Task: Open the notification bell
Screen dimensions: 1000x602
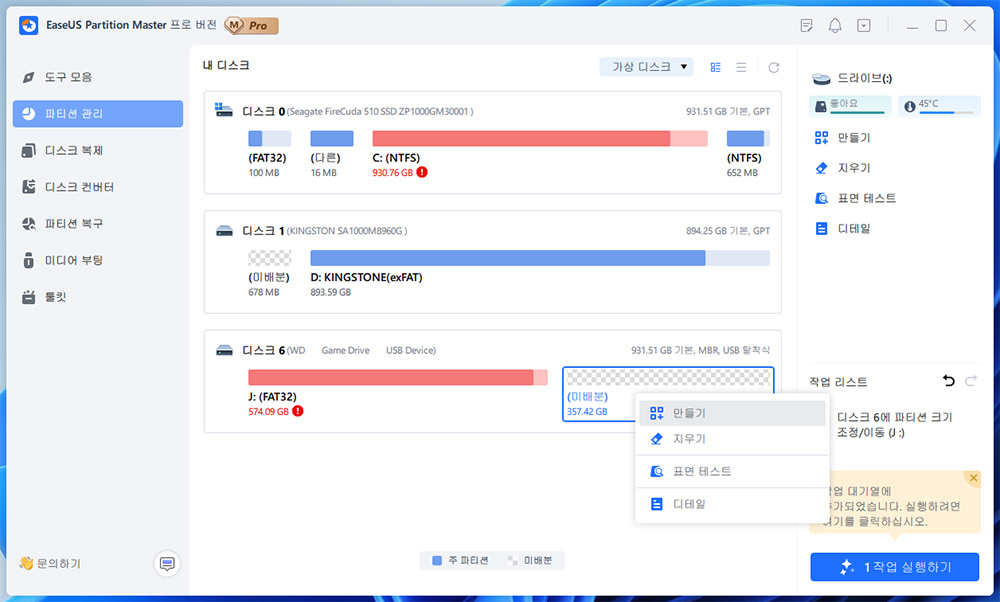Action: [x=835, y=26]
